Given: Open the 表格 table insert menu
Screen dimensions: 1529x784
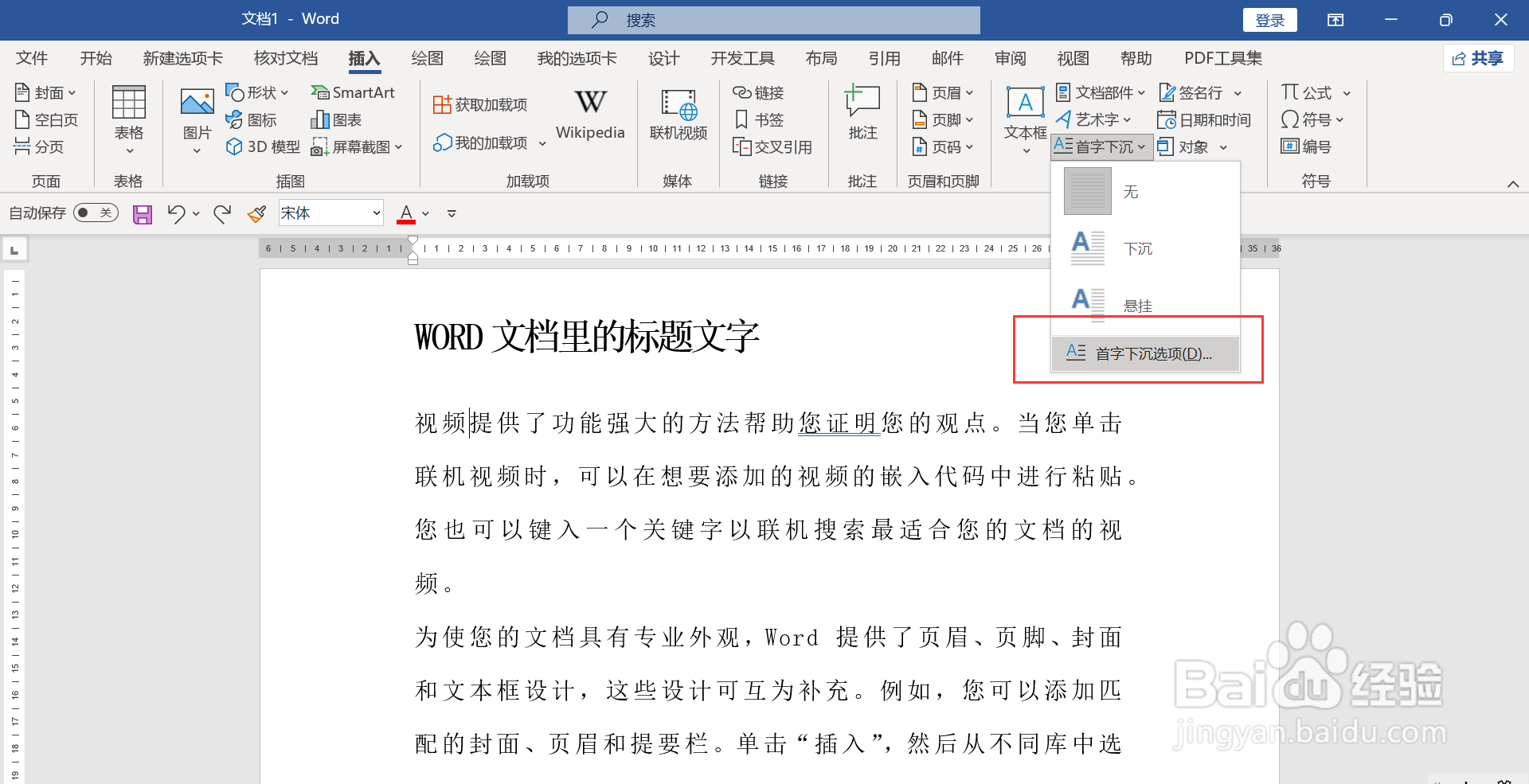Looking at the screenshot, I should [x=128, y=120].
